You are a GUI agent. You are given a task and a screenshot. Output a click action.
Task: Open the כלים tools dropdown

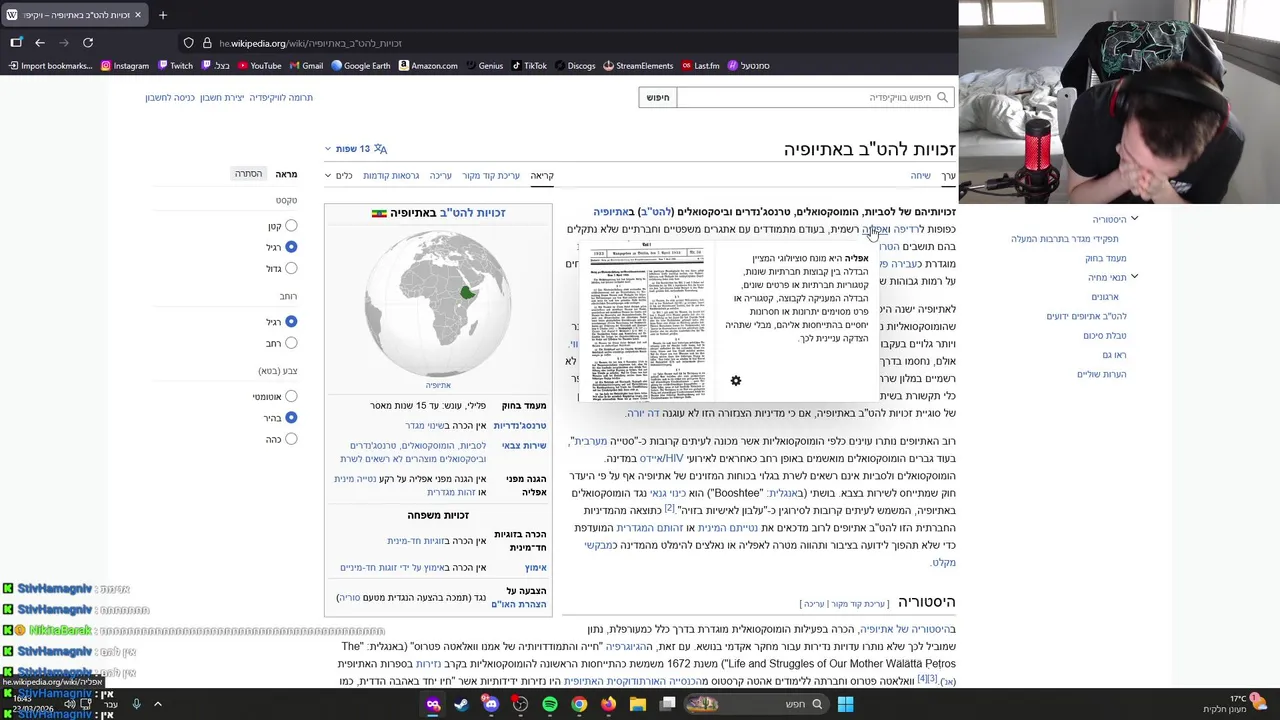(339, 176)
